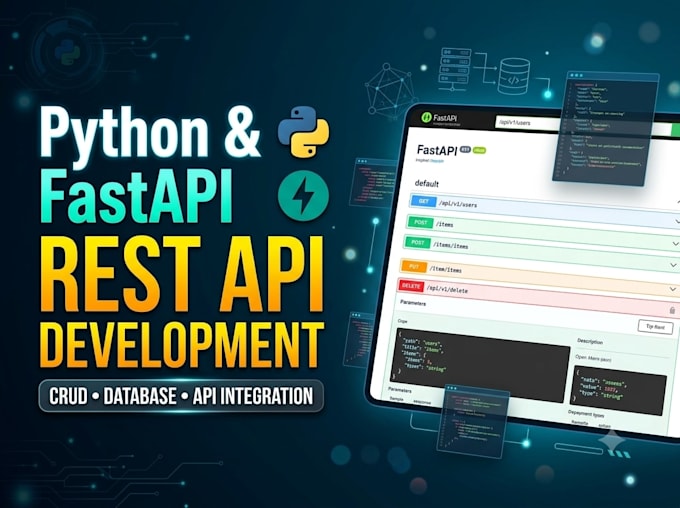Click the REST API headline text
The image size is (680, 508).
(182, 275)
